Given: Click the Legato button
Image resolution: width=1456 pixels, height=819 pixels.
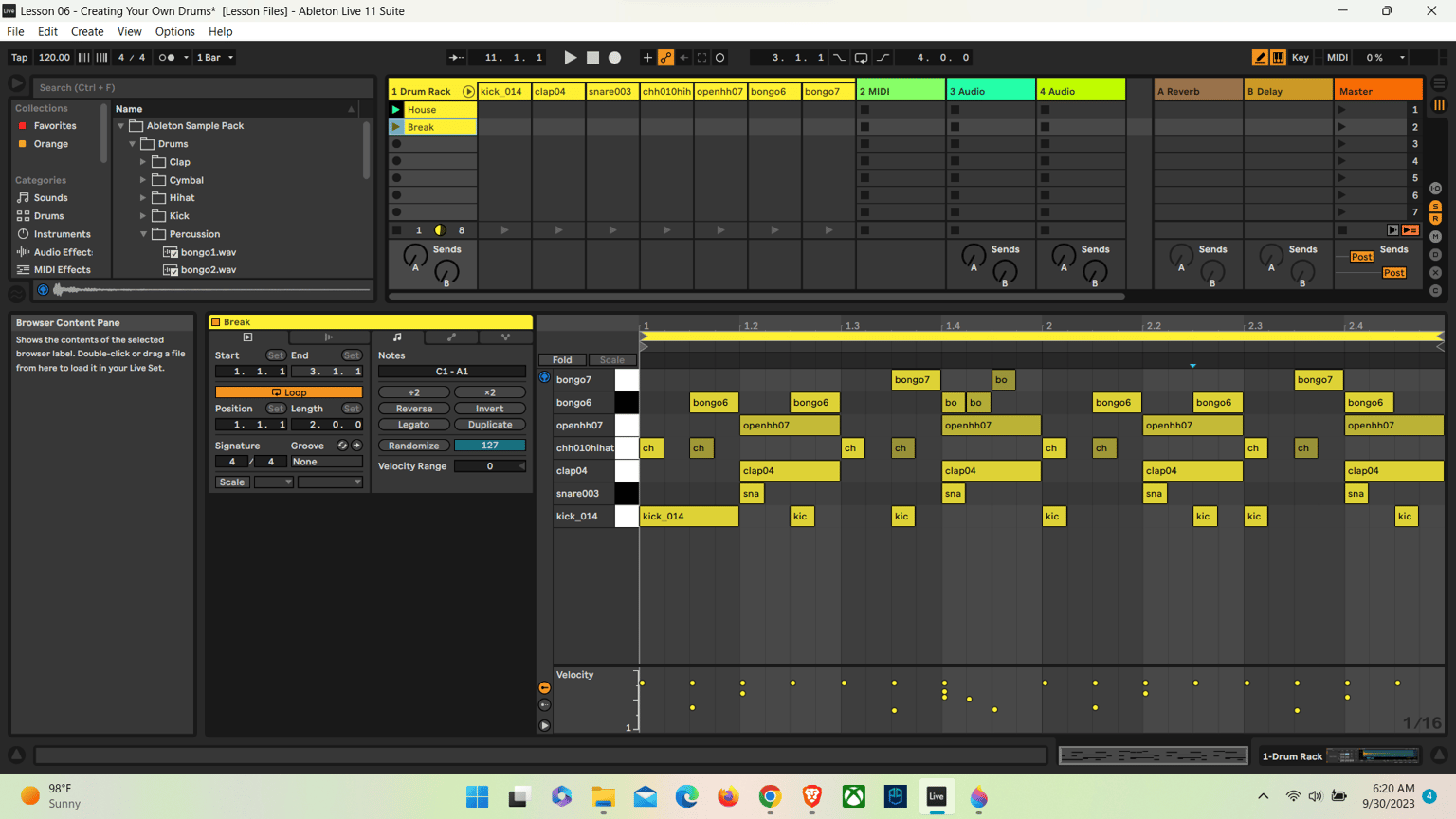Looking at the screenshot, I should tap(414, 425).
